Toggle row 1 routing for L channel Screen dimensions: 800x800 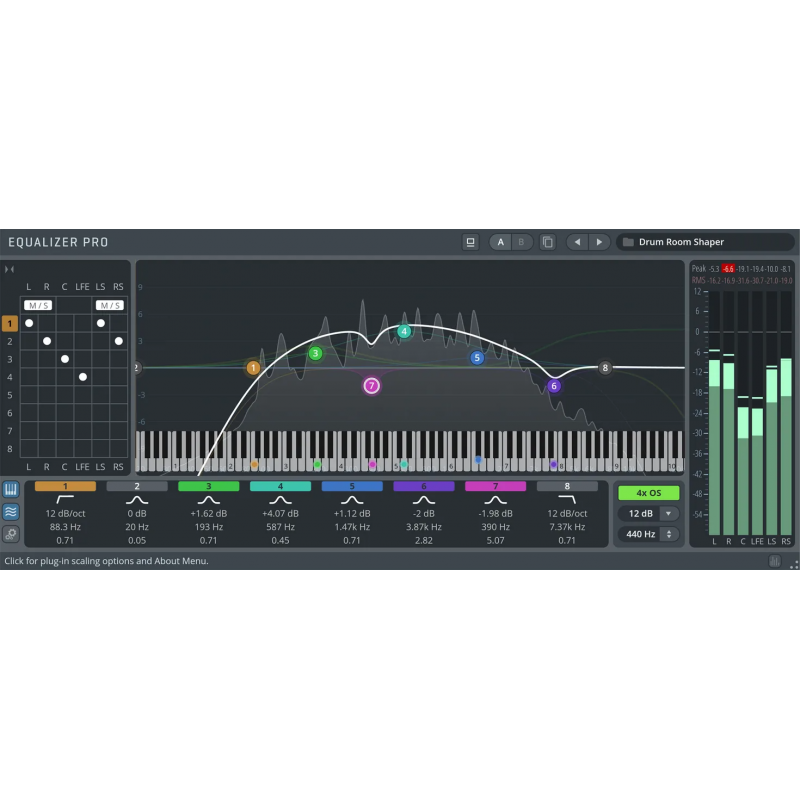[29, 323]
